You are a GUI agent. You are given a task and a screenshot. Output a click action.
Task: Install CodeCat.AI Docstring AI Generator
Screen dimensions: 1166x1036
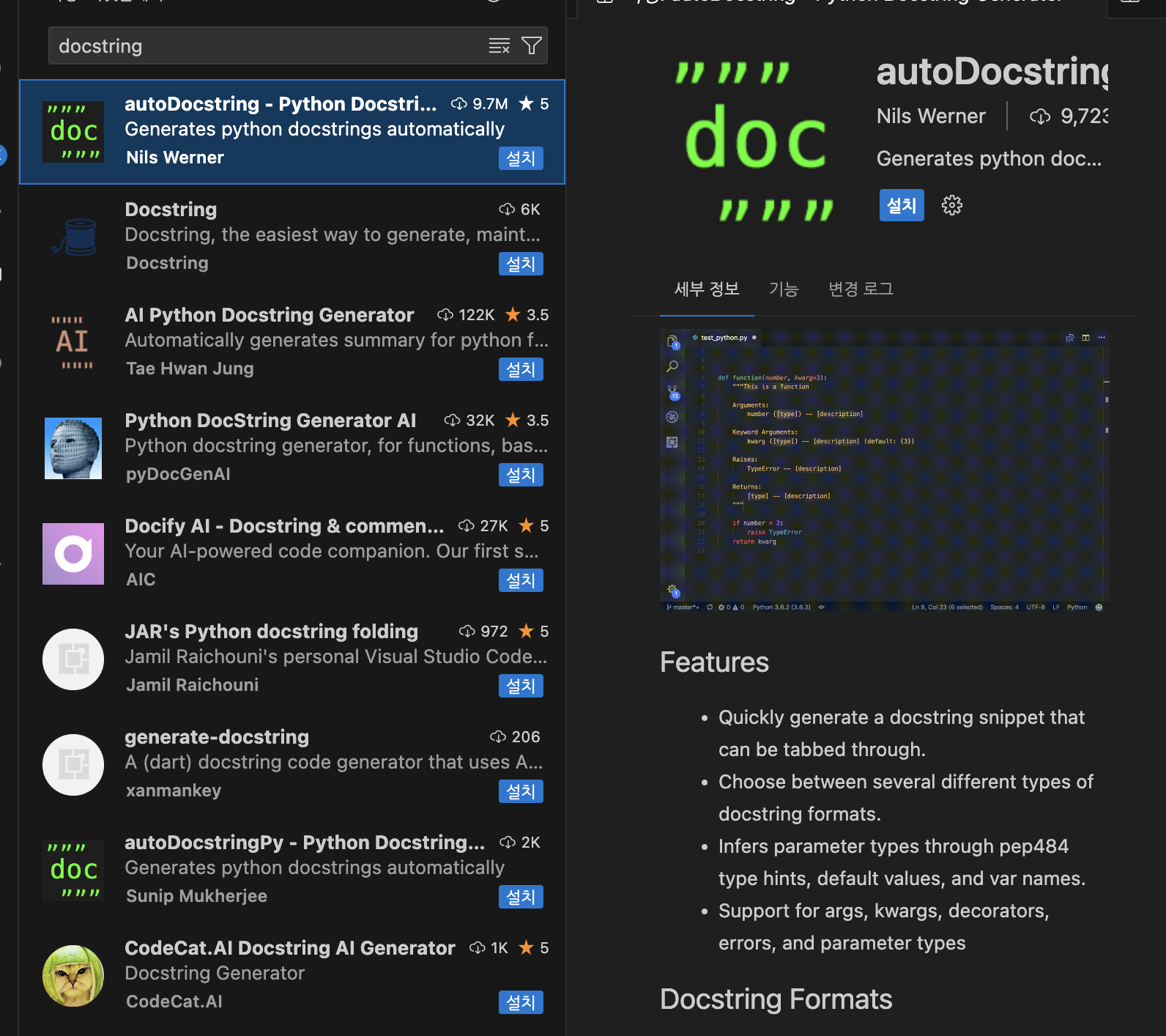pyautogui.click(x=521, y=1002)
